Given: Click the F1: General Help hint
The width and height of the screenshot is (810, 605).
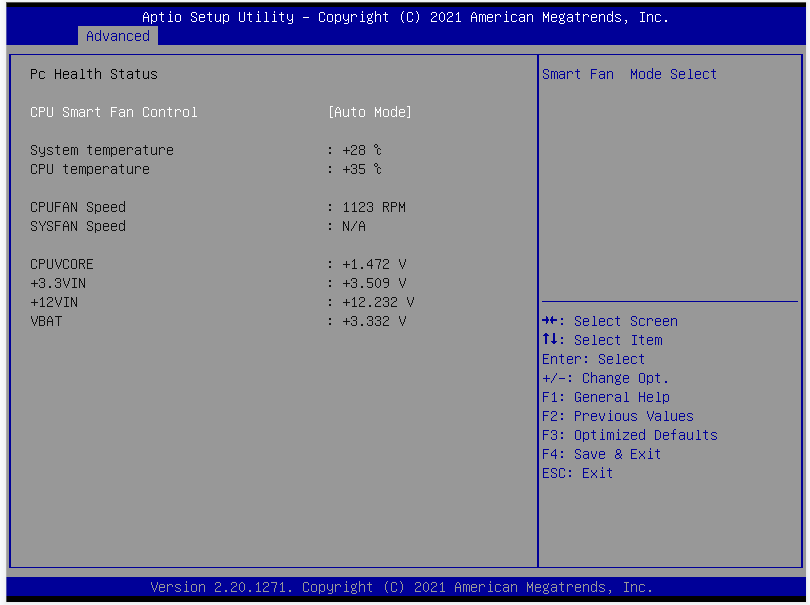Looking at the screenshot, I should 606,397.
